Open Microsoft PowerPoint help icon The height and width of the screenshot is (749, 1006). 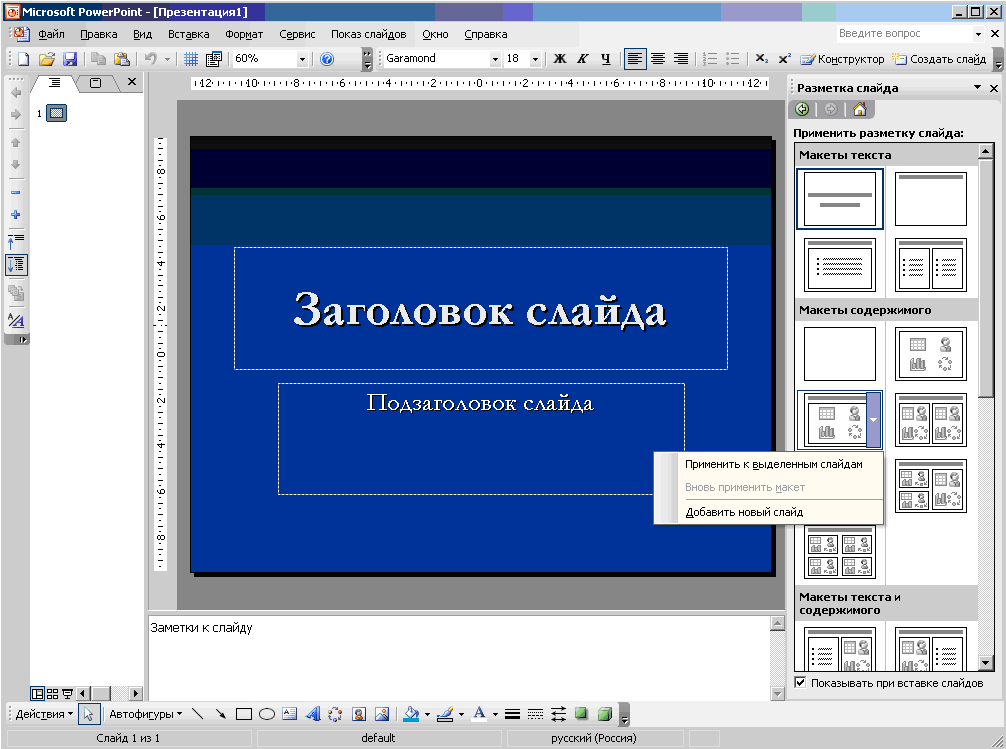tap(327, 59)
